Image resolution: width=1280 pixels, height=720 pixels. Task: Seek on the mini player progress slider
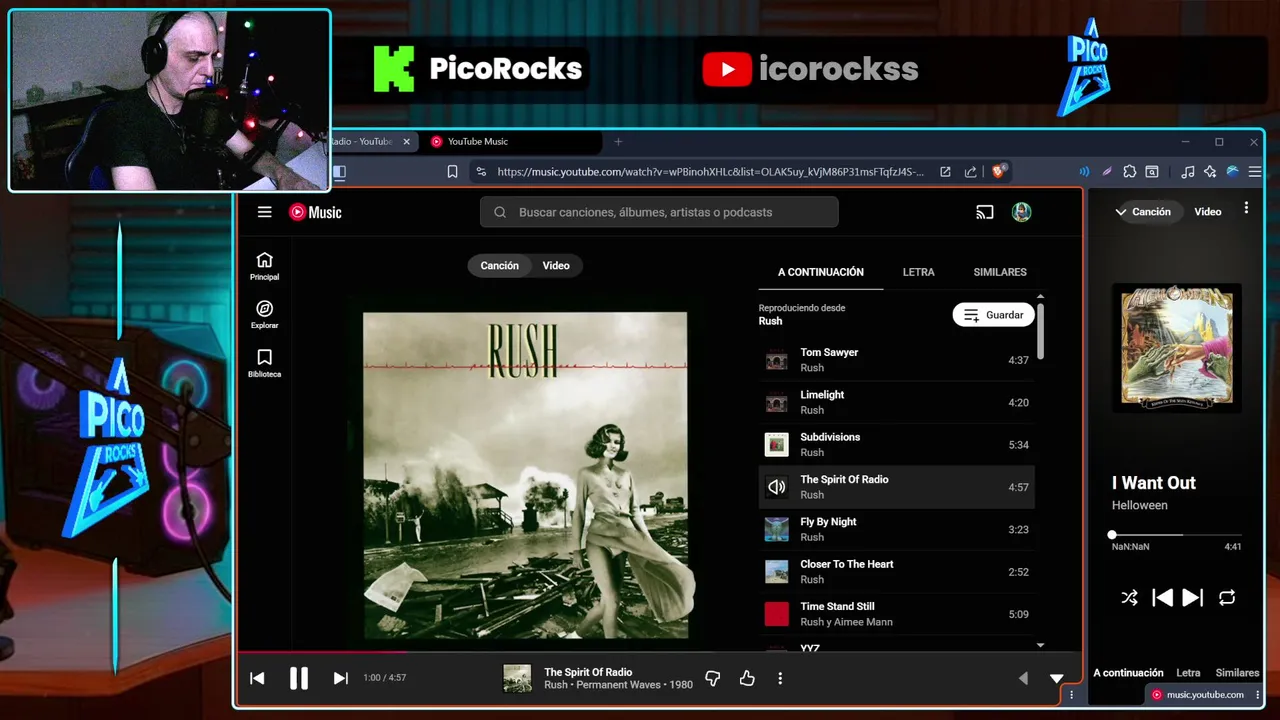click(x=1176, y=535)
